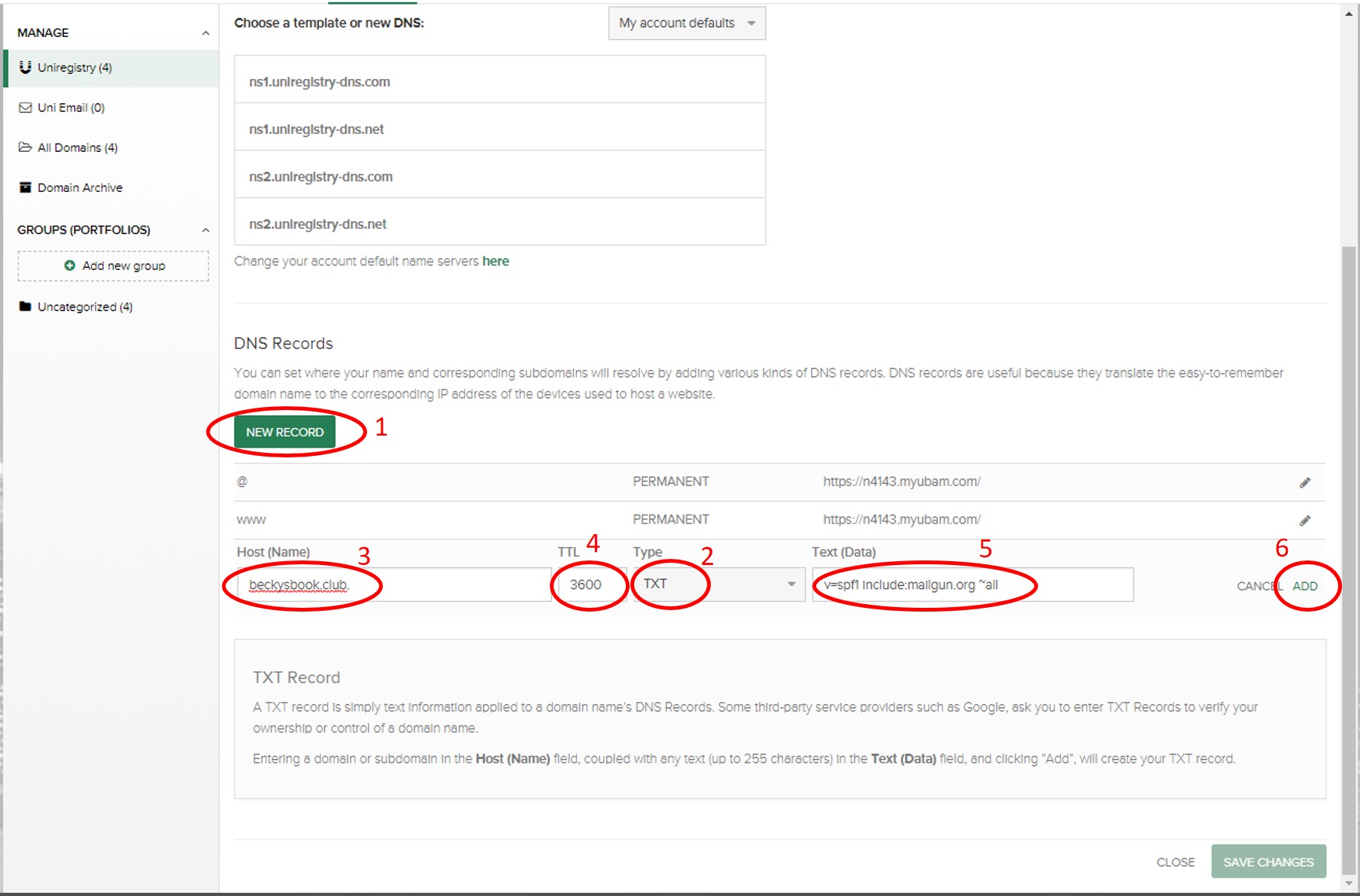Click the @ host record entry
The height and width of the screenshot is (896, 1360).
242,481
